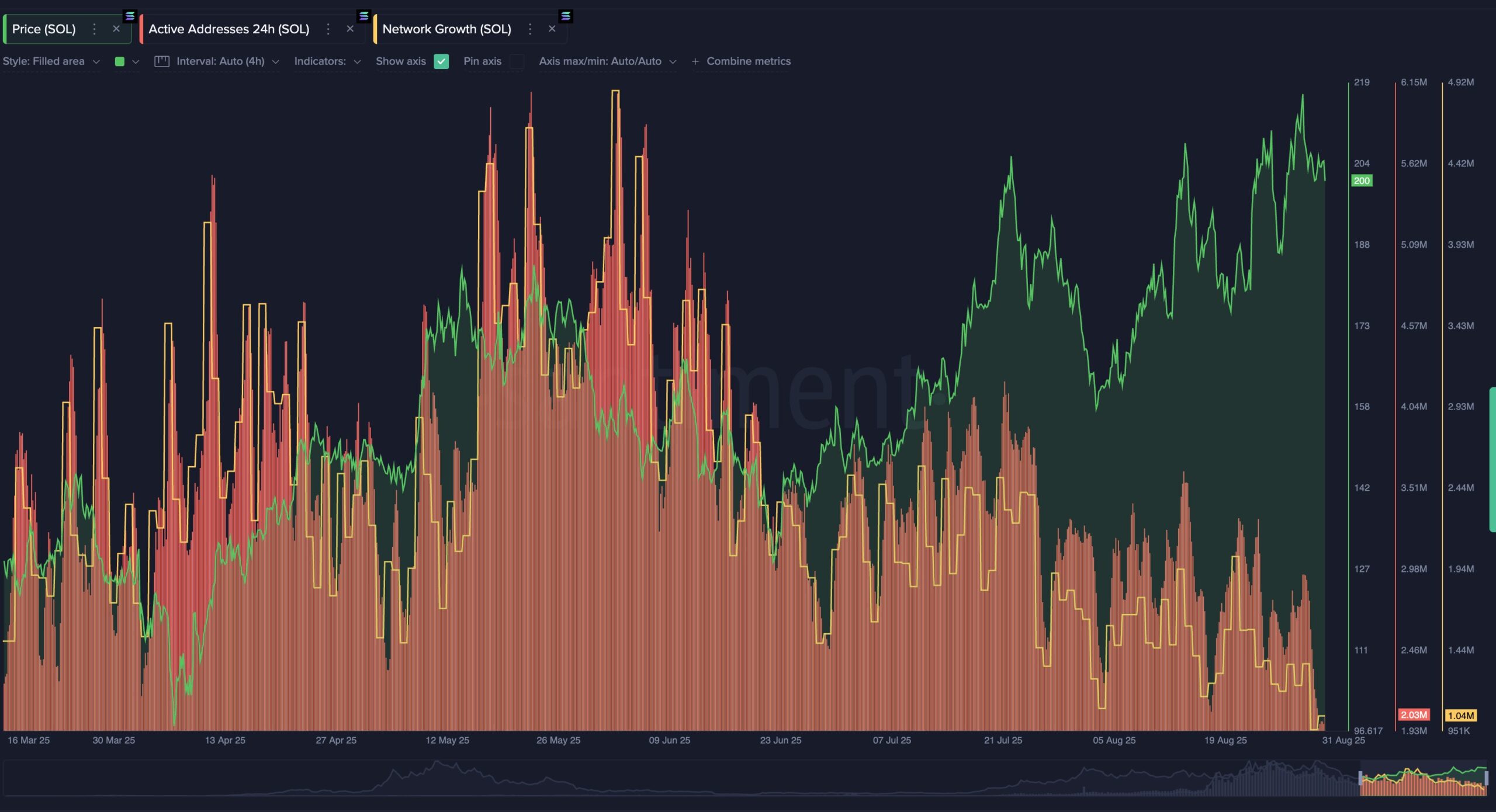
Task: Open the green color swatch picker
Action: pyautogui.click(x=121, y=61)
